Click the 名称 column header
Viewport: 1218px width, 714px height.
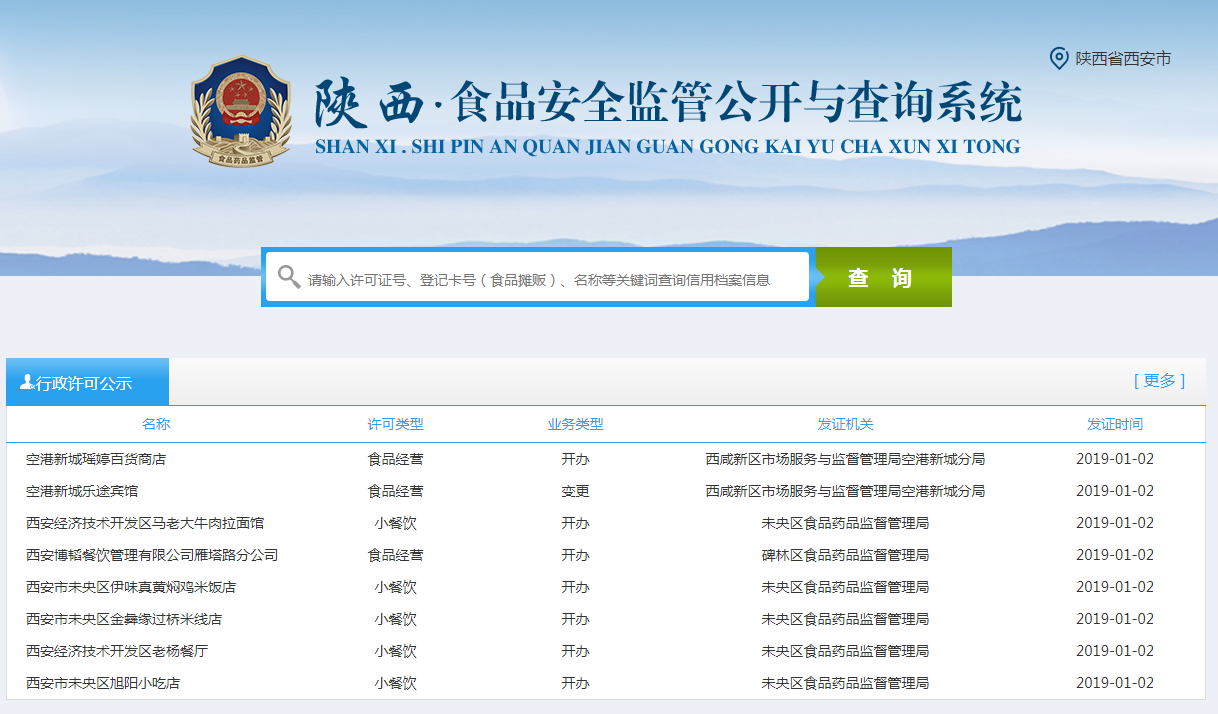point(156,424)
